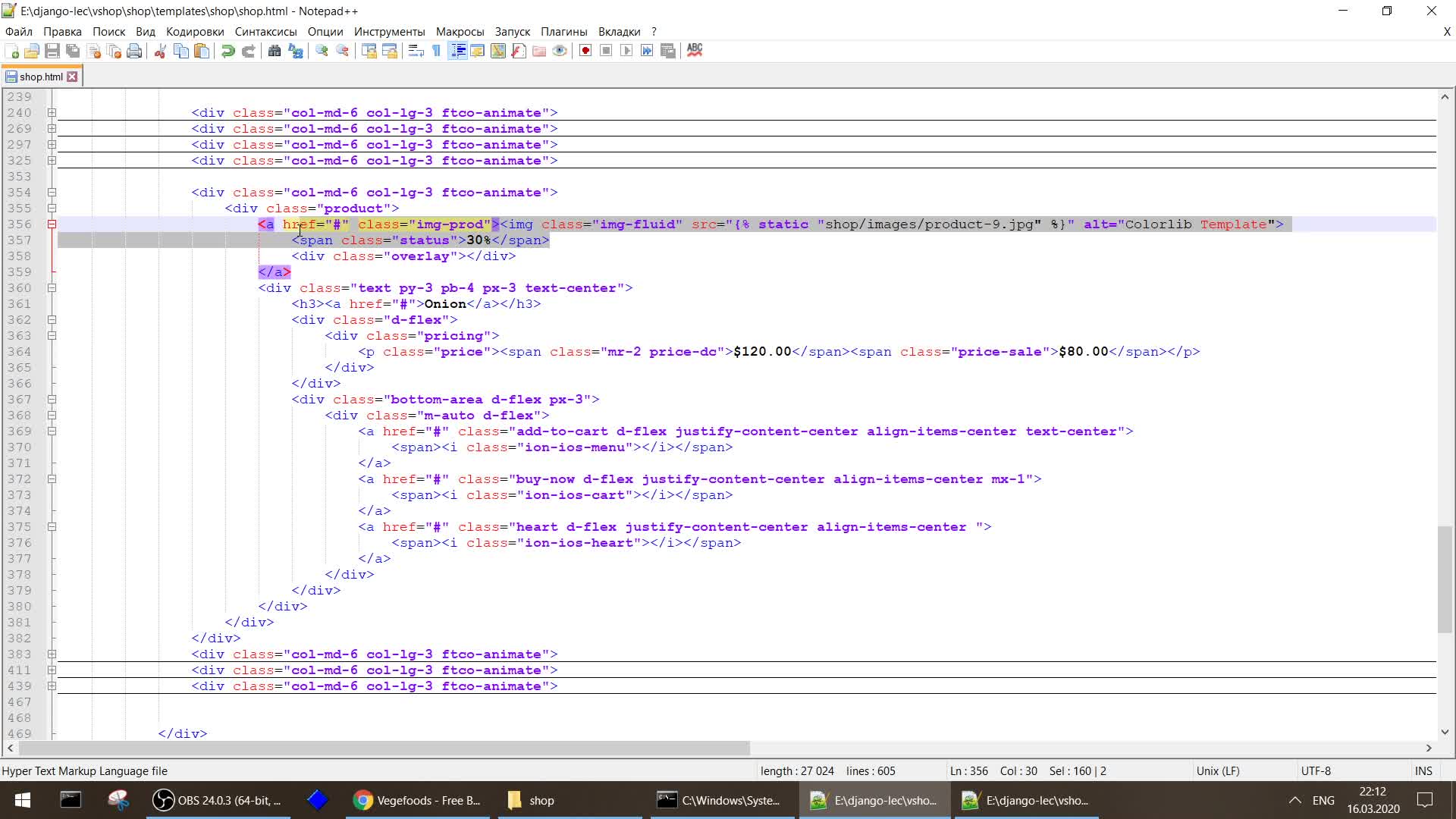
Task: Click the vertical scrollbar thumb
Action: point(1445,579)
